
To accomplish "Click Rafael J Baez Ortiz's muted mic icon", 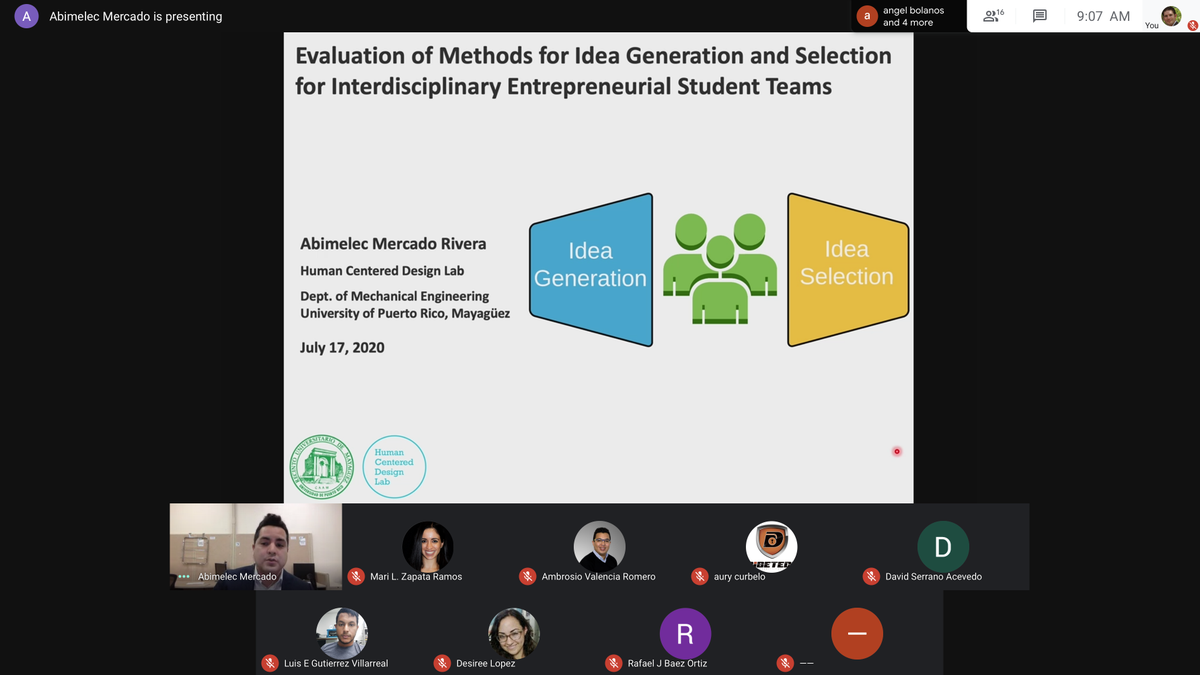I will coord(613,663).
